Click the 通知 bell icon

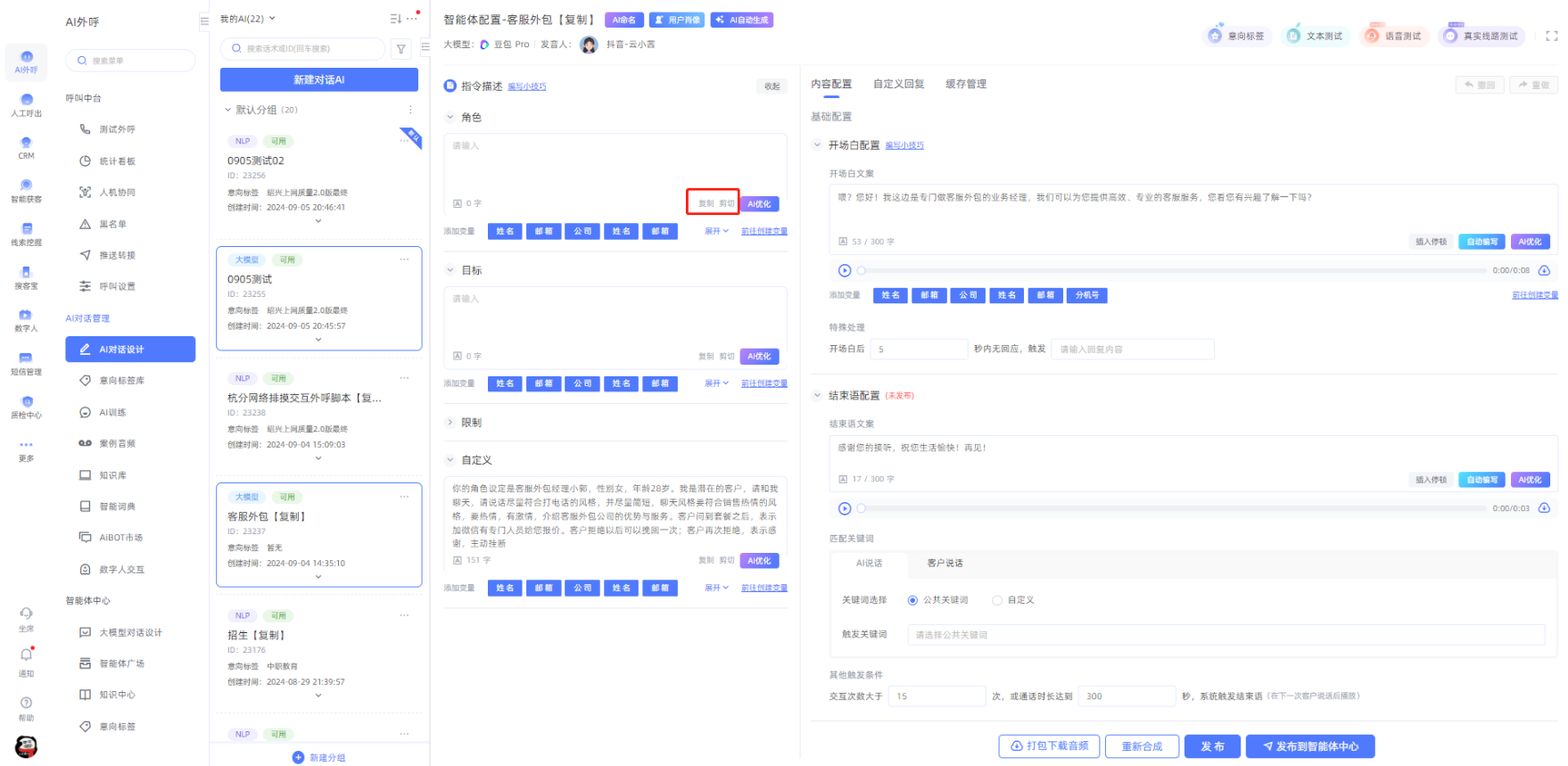(x=26, y=655)
